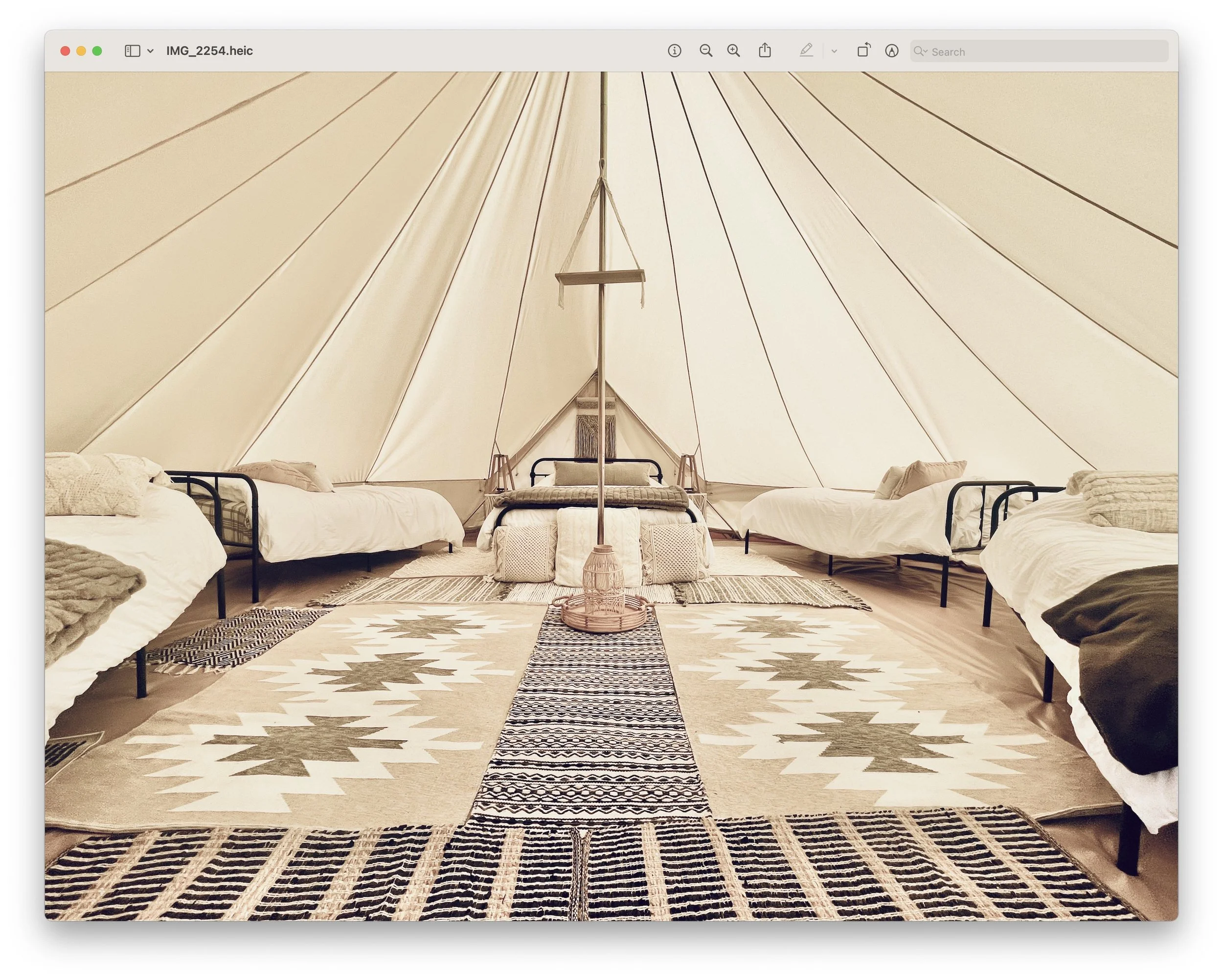Rotate the image left

(x=863, y=50)
